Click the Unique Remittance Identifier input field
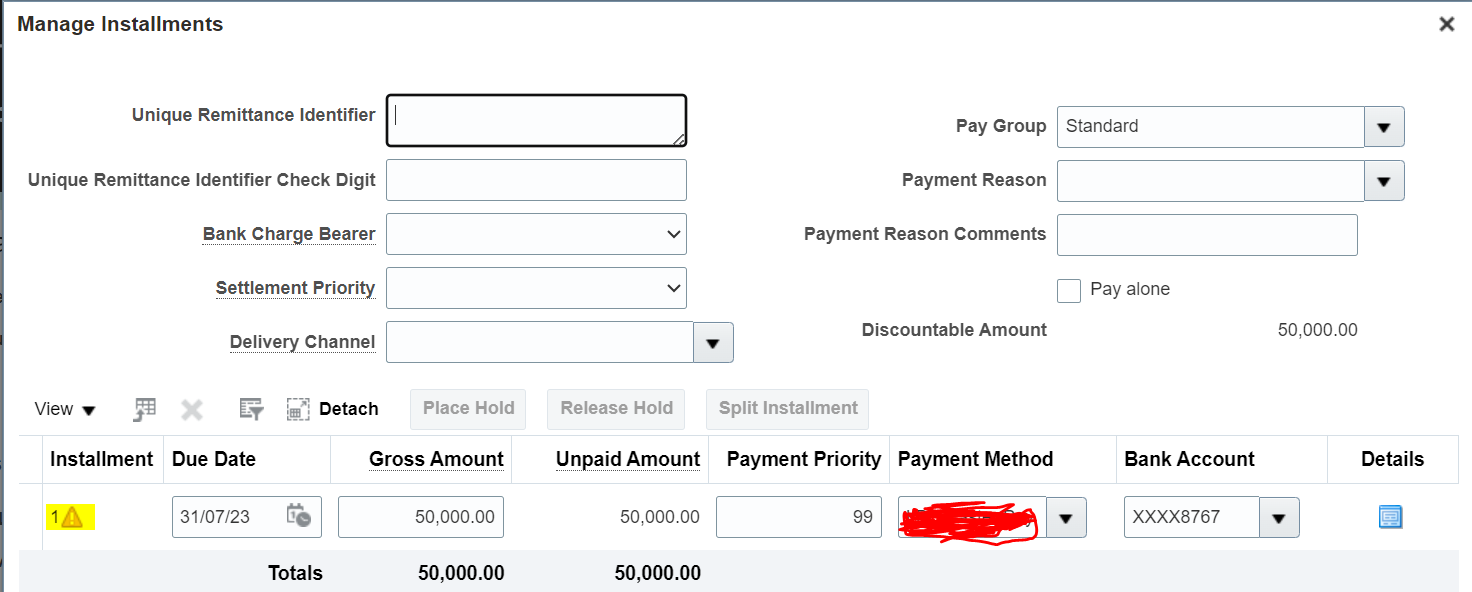This screenshot has height=592, width=1472. point(535,119)
